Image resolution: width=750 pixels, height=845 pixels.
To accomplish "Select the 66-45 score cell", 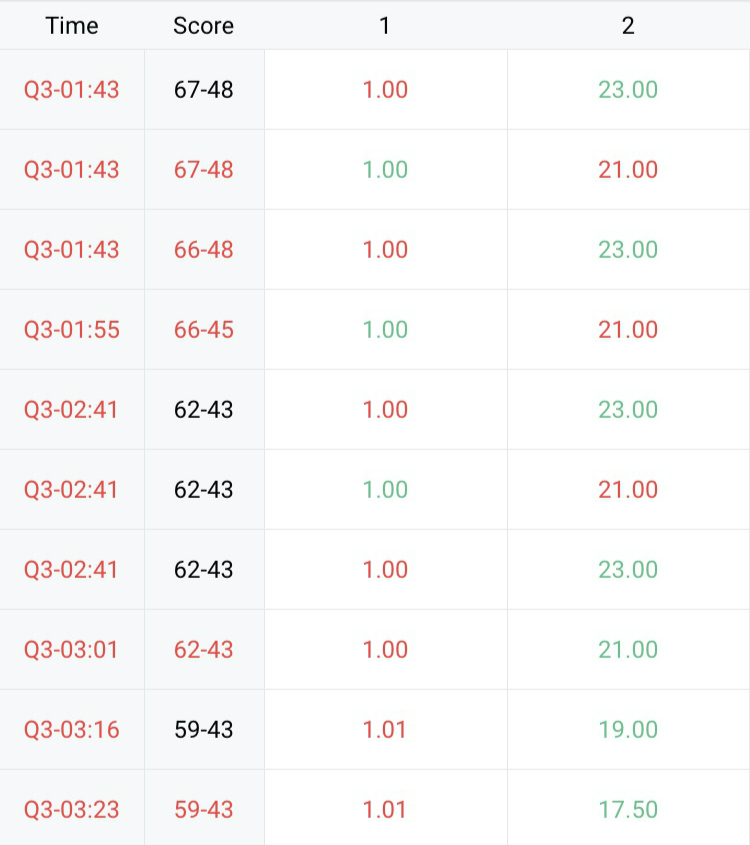I will pyautogui.click(x=203, y=330).
